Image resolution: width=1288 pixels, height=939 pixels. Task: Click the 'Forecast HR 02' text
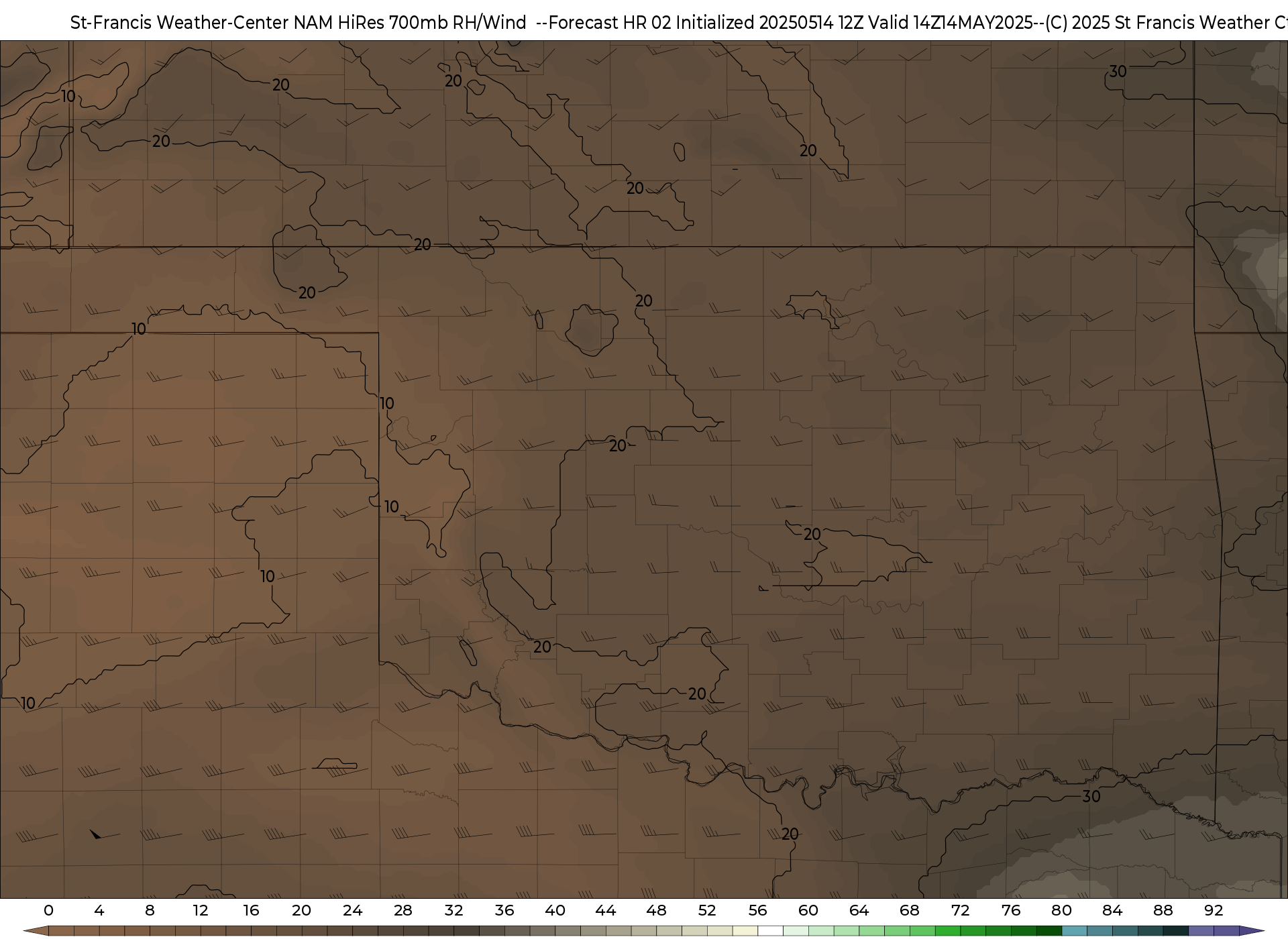click(x=610, y=23)
